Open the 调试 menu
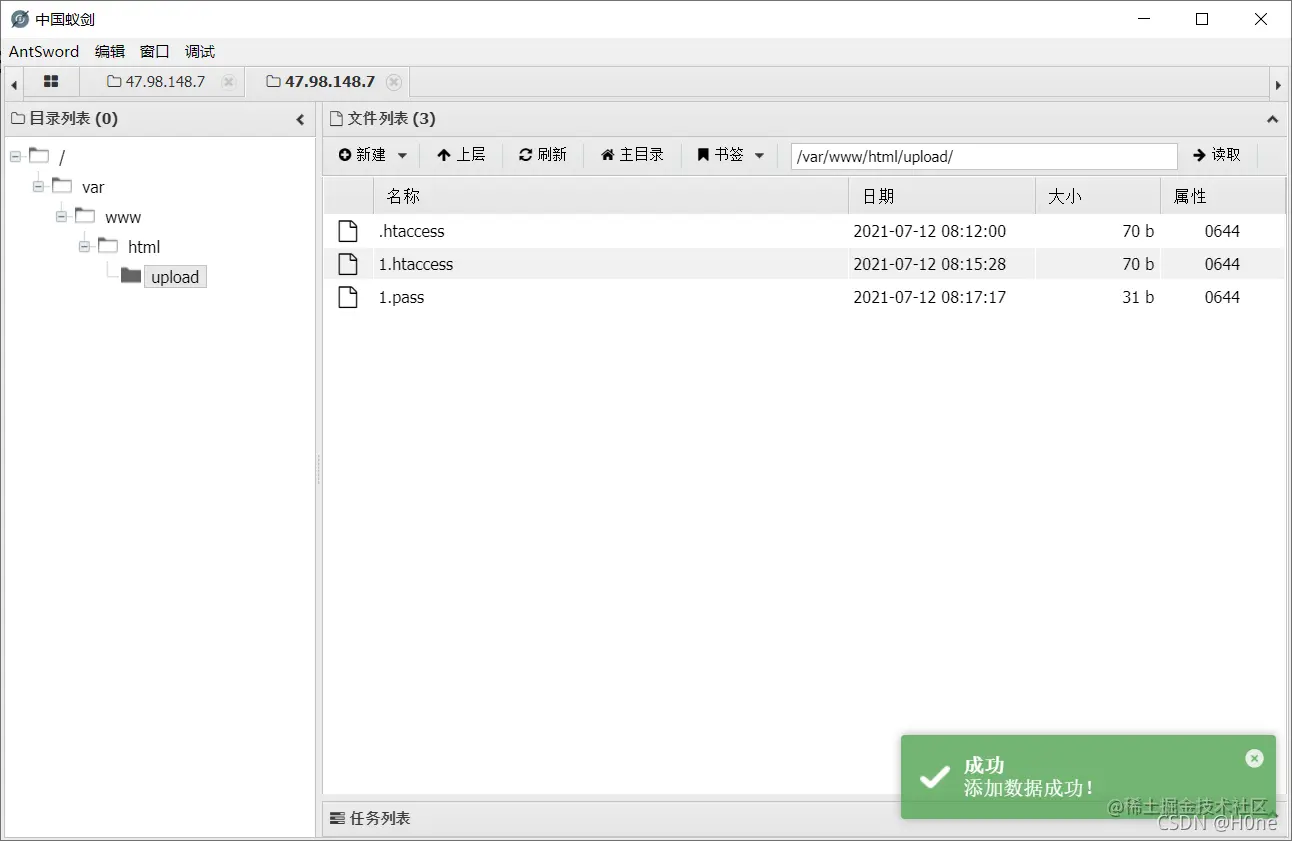Screen dimensions: 1292x841 (199, 51)
